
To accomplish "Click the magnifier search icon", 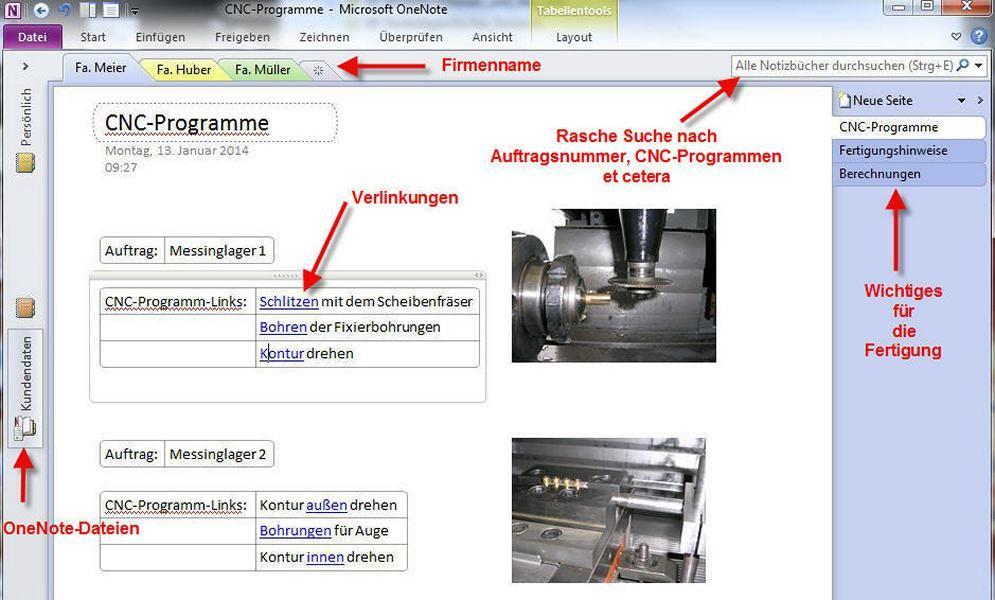I will coord(963,65).
